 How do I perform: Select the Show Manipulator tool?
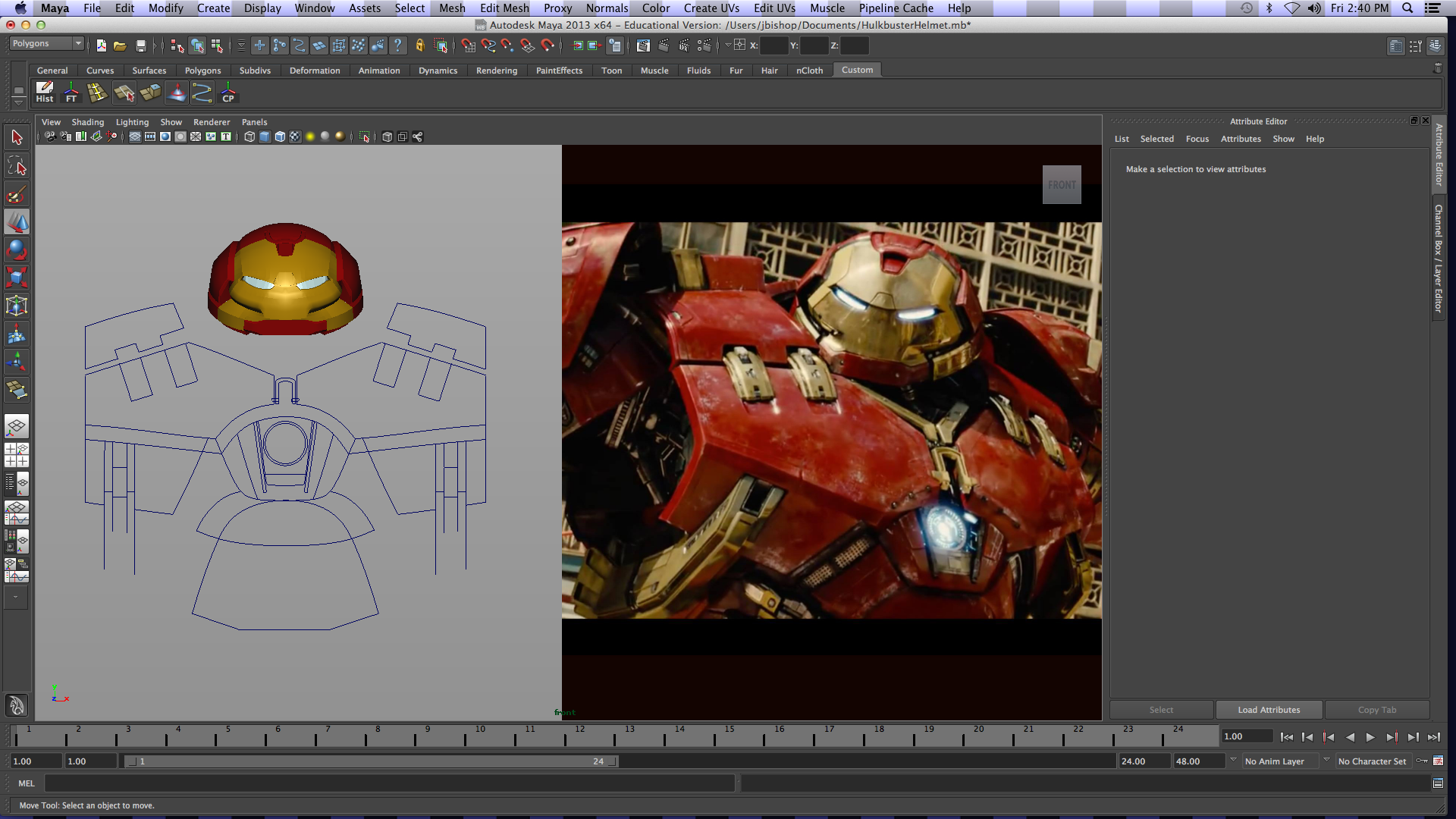pyautogui.click(x=17, y=362)
